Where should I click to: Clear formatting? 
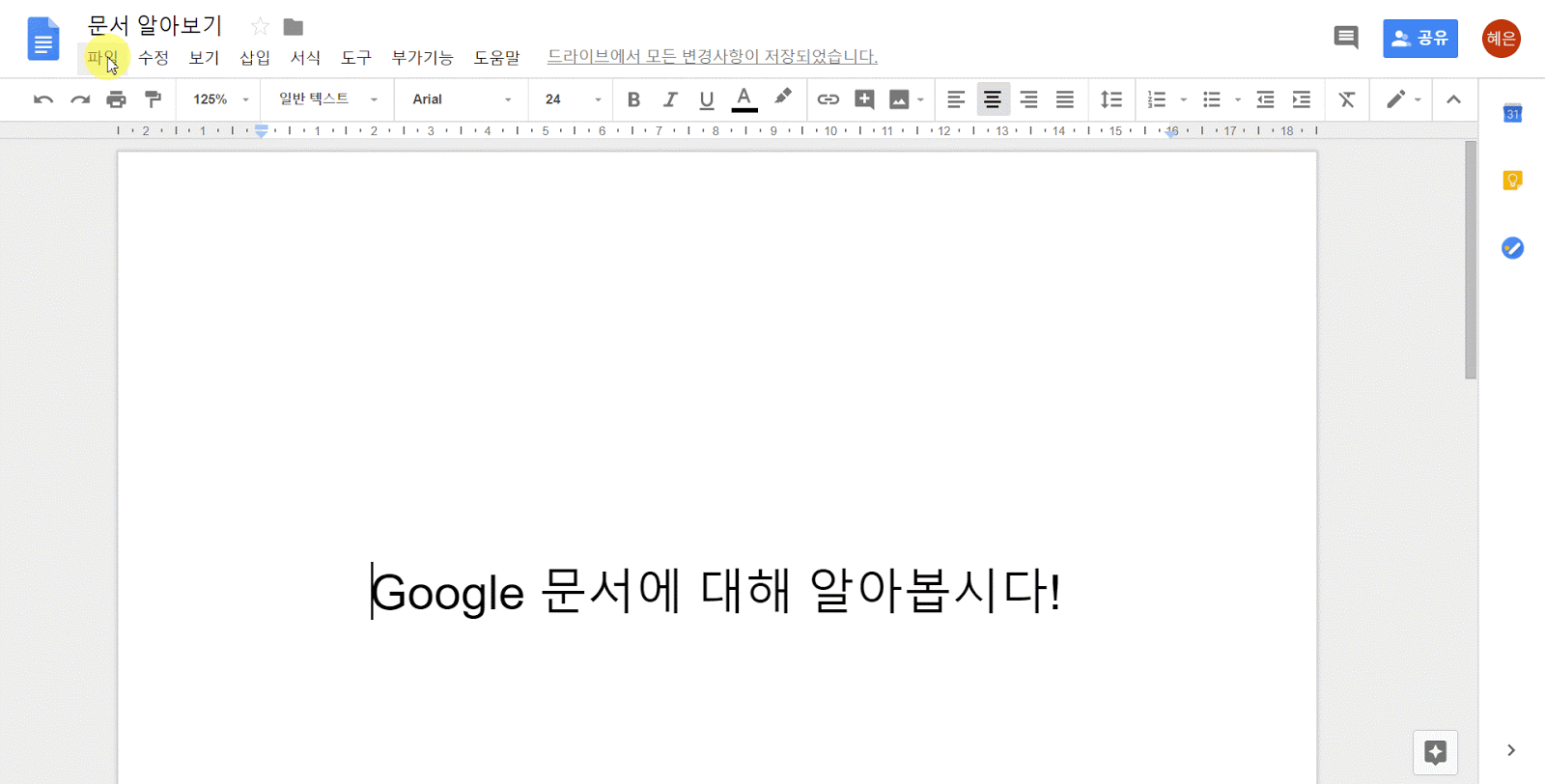pos(1347,99)
